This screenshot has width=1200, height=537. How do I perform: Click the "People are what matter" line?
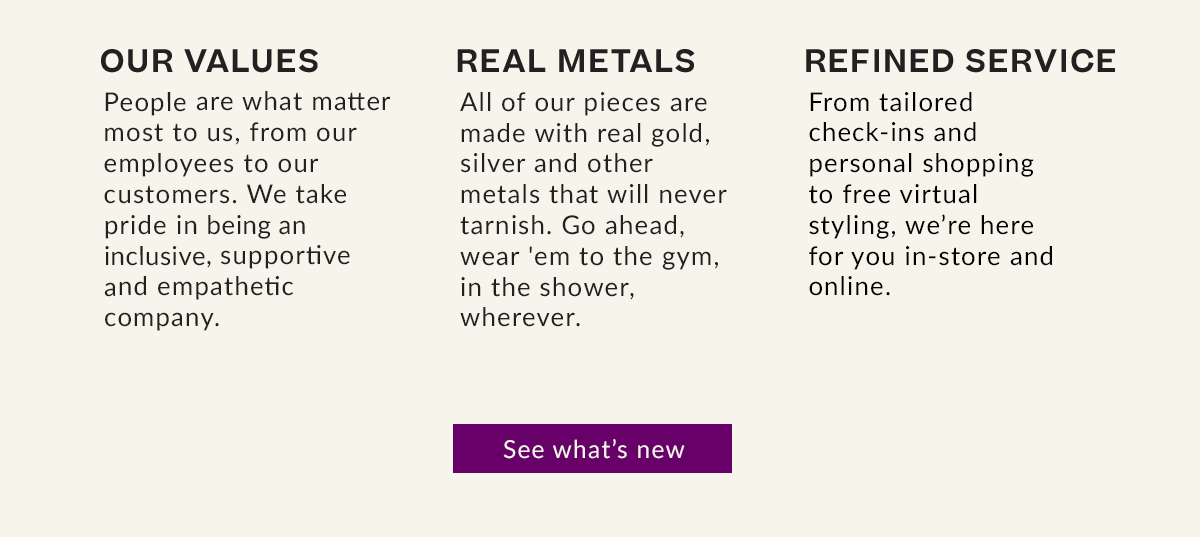247,102
